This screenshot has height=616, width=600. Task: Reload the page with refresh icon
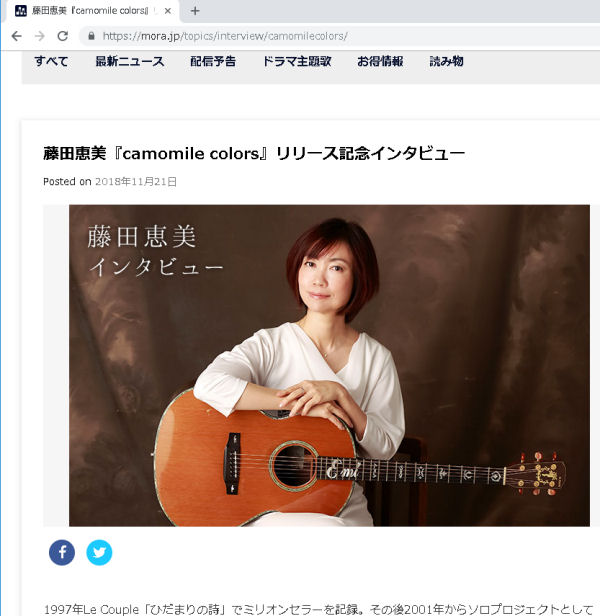coord(63,36)
